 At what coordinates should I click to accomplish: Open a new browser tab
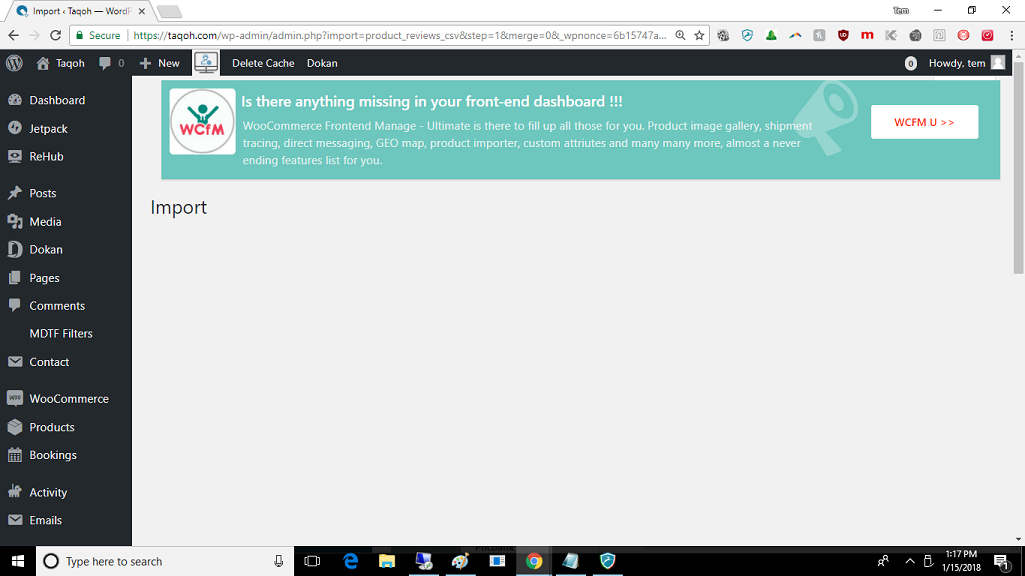coord(169,11)
